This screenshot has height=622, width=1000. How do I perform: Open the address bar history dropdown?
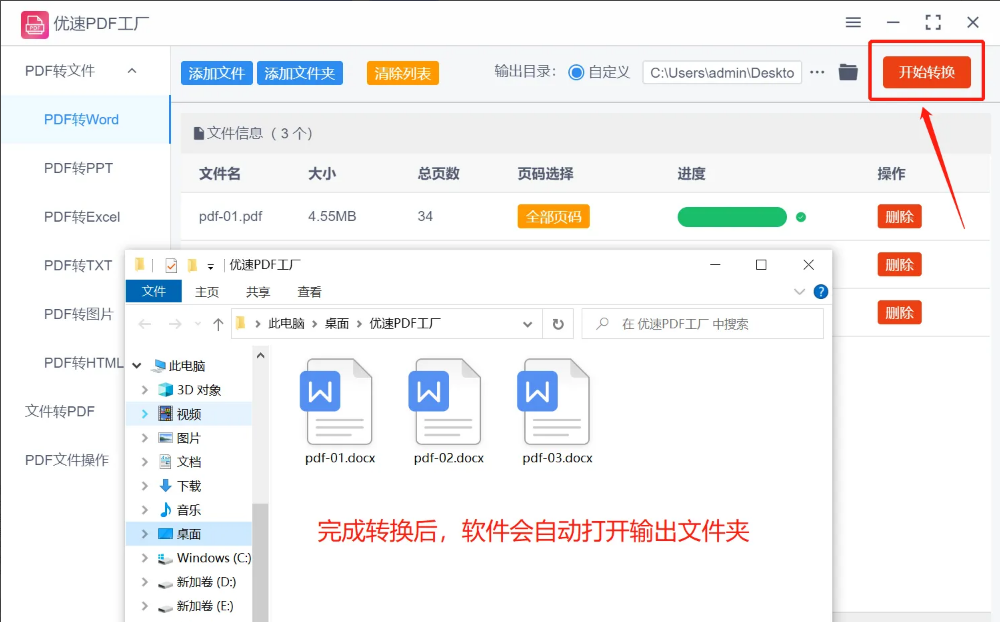(x=528, y=324)
